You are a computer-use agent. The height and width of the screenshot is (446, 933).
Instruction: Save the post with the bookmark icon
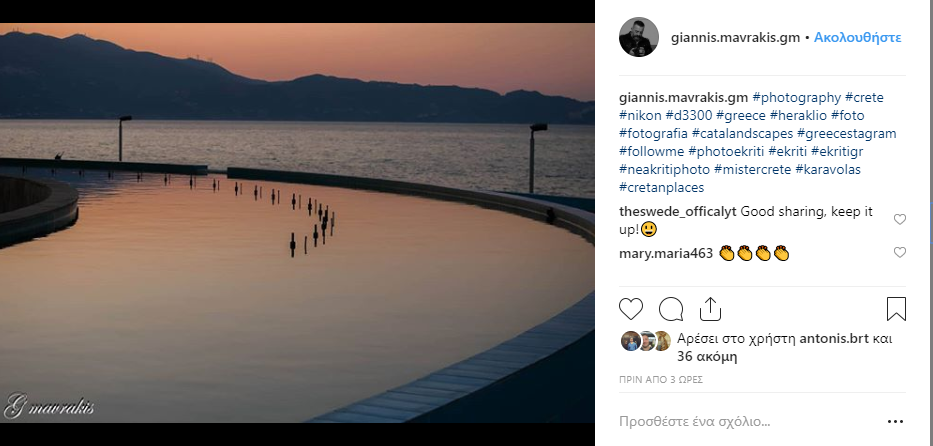pyautogui.click(x=896, y=308)
